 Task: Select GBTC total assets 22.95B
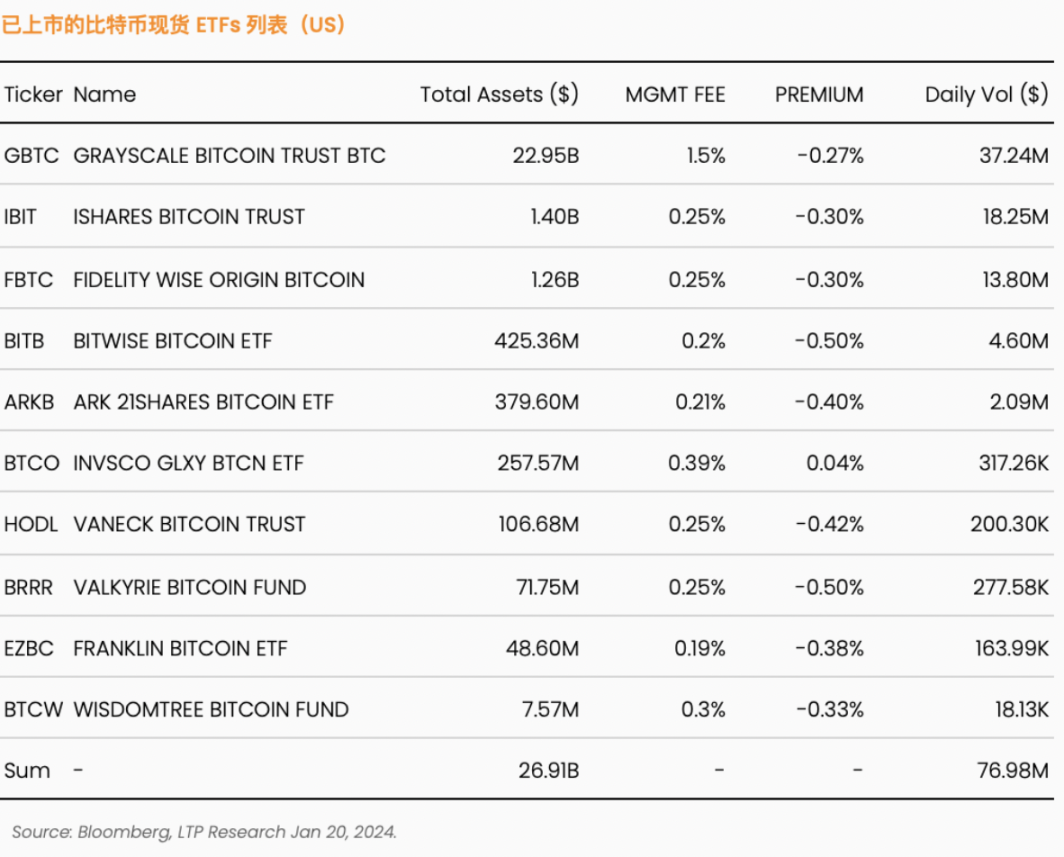(546, 155)
